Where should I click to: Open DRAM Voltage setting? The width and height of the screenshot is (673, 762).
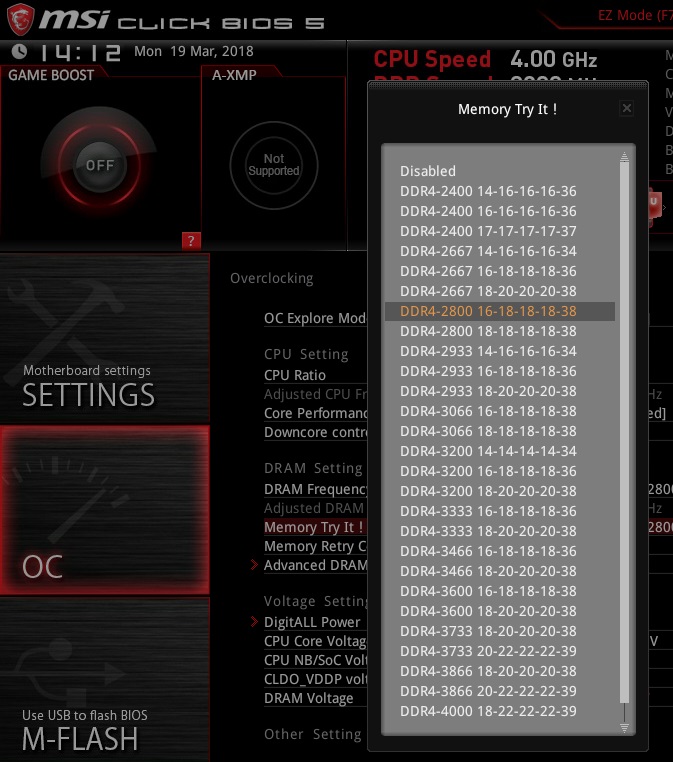[x=309, y=698]
